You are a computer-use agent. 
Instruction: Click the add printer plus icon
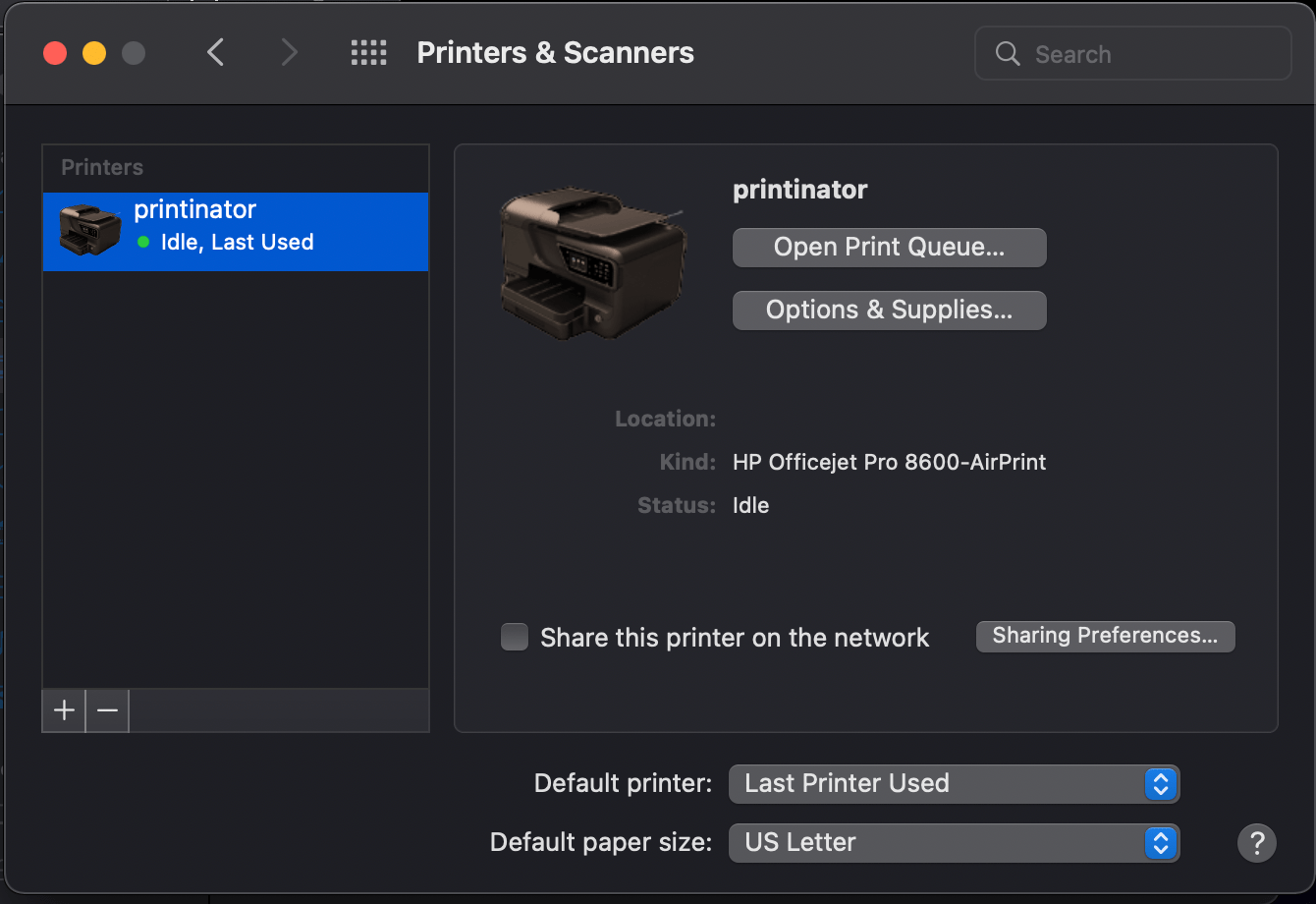[62, 710]
